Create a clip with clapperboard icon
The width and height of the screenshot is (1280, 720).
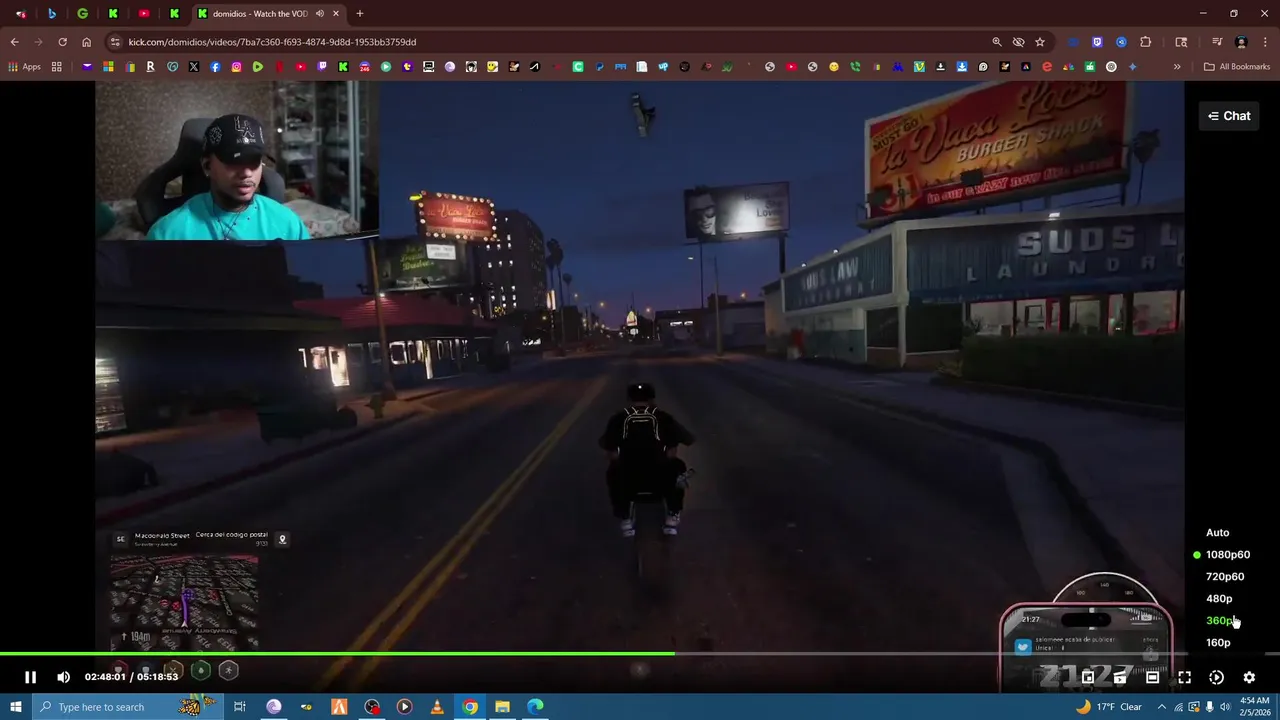click(1120, 677)
